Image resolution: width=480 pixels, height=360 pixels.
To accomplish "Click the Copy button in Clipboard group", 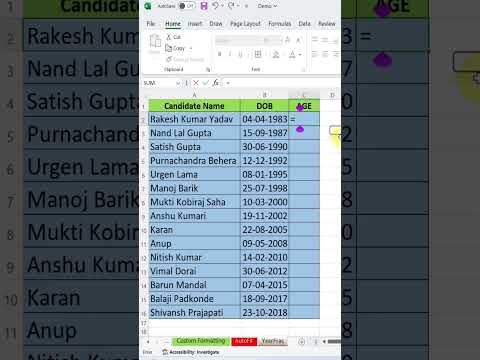I will (x=176, y=48).
